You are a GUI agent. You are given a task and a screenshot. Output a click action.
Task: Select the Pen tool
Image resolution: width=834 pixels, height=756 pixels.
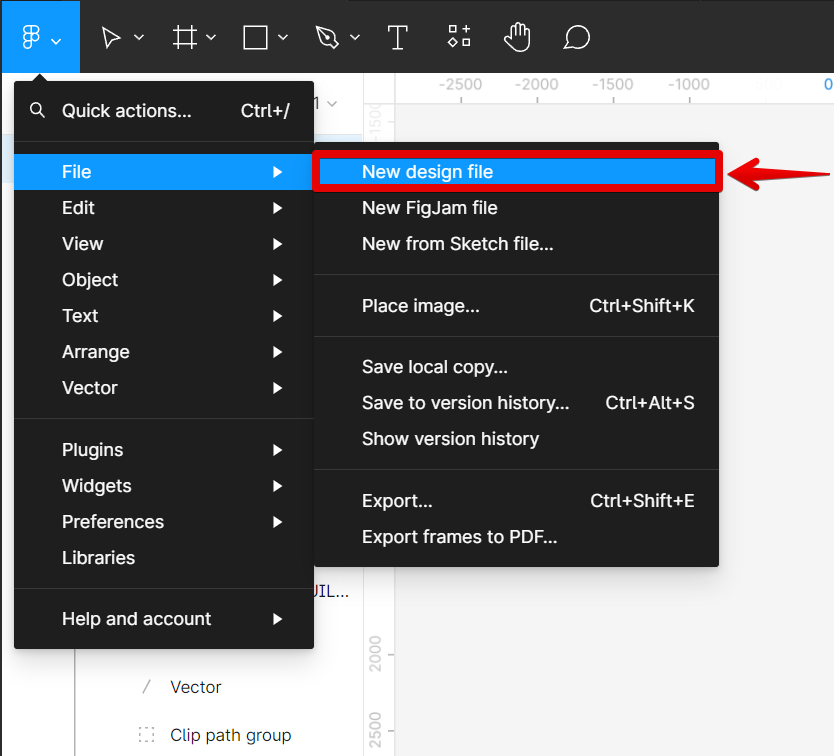[327, 38]
